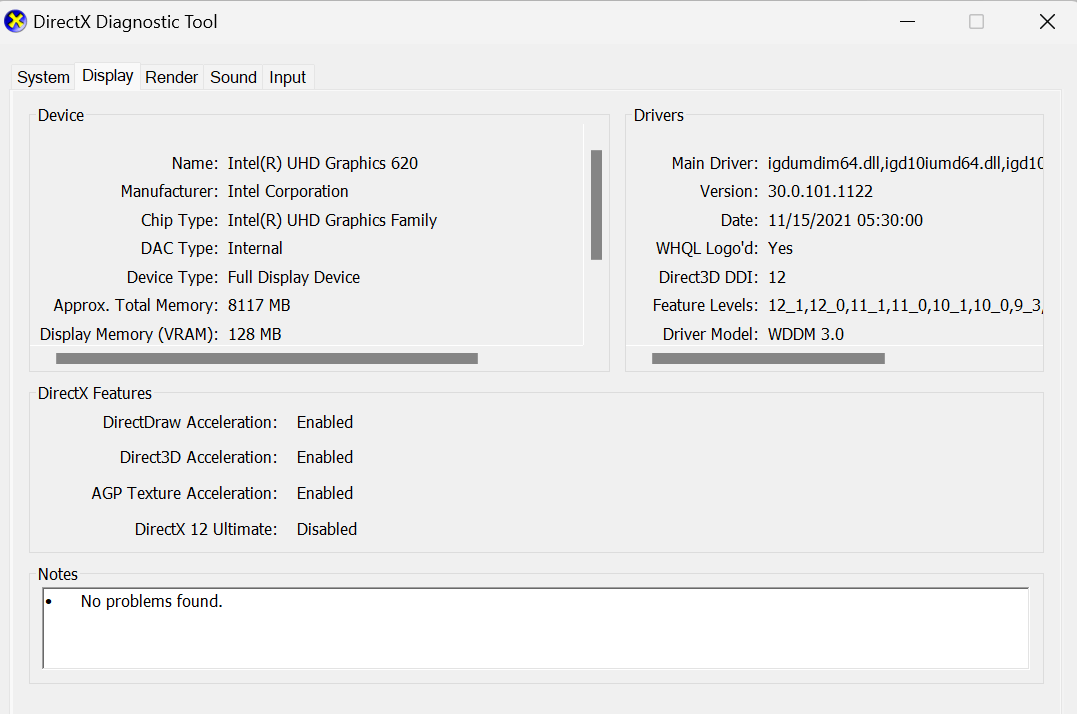Image resolution: width=1077 pixels, height=714 pixels.
Task: Click the DirectX Diagnostic Tool title icon
Action: point(15,21)
